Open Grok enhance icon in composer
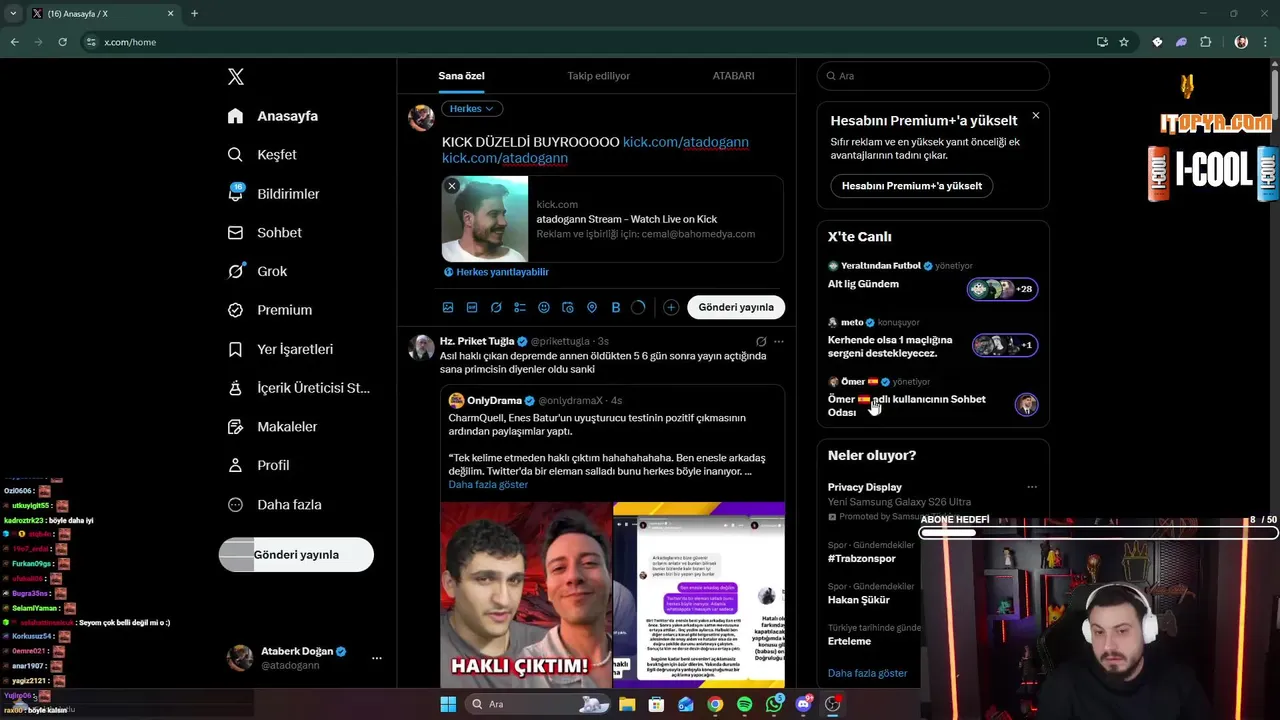Image resolution: width=1280 pixels, height=720 pixels. [x=496, y=307]
